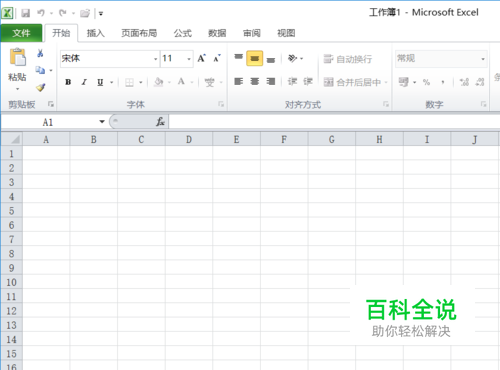Viewport: 500px width, 370px height.
Task: Open 合并后居中 dropdown arrow
Action: (386, 82)
